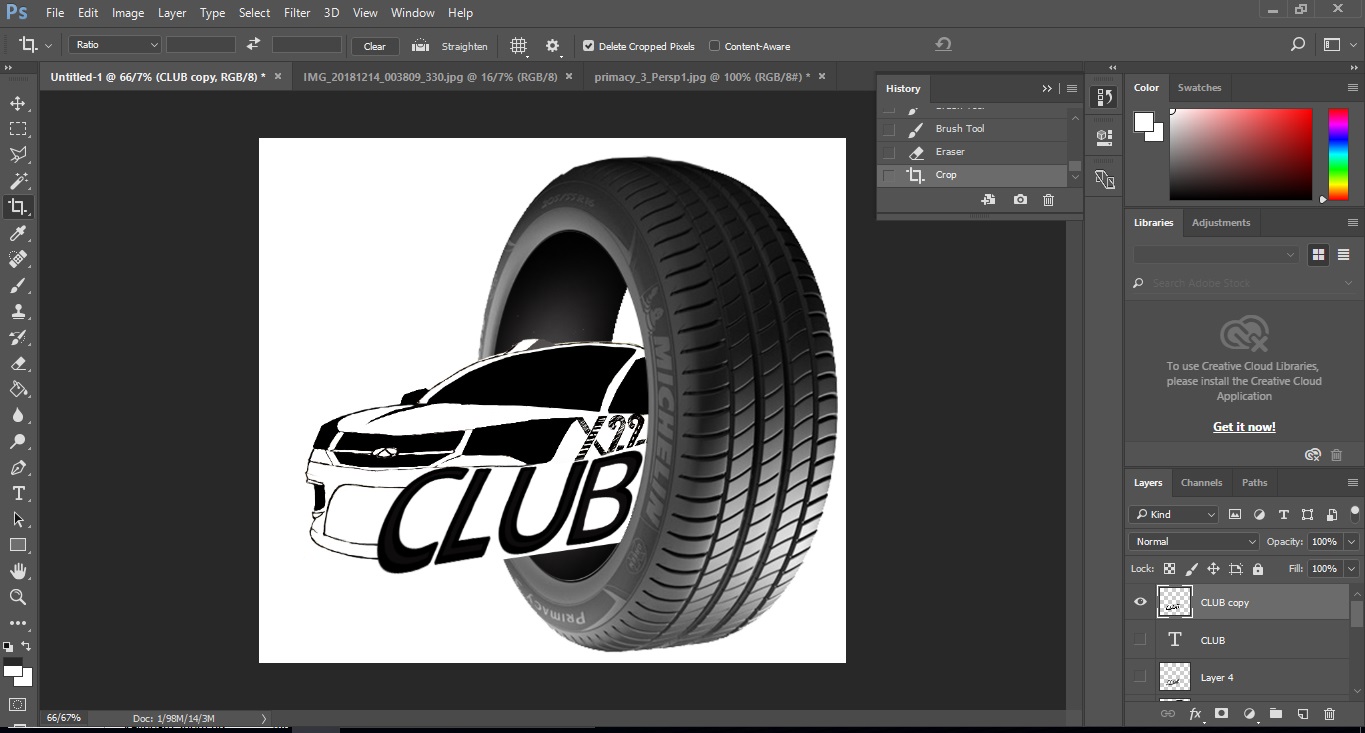
Task: Select the Clone Stamp tool
Action: (18, 311)
